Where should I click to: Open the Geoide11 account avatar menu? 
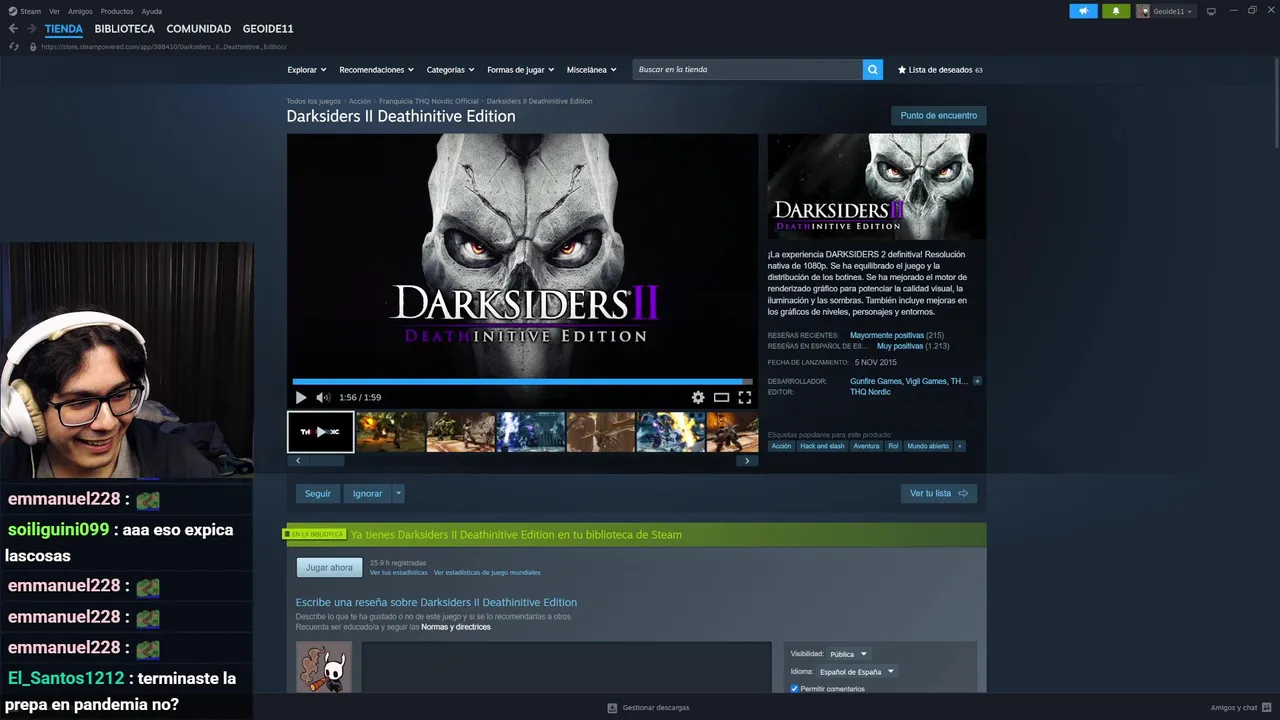(x=1165, y=11)
